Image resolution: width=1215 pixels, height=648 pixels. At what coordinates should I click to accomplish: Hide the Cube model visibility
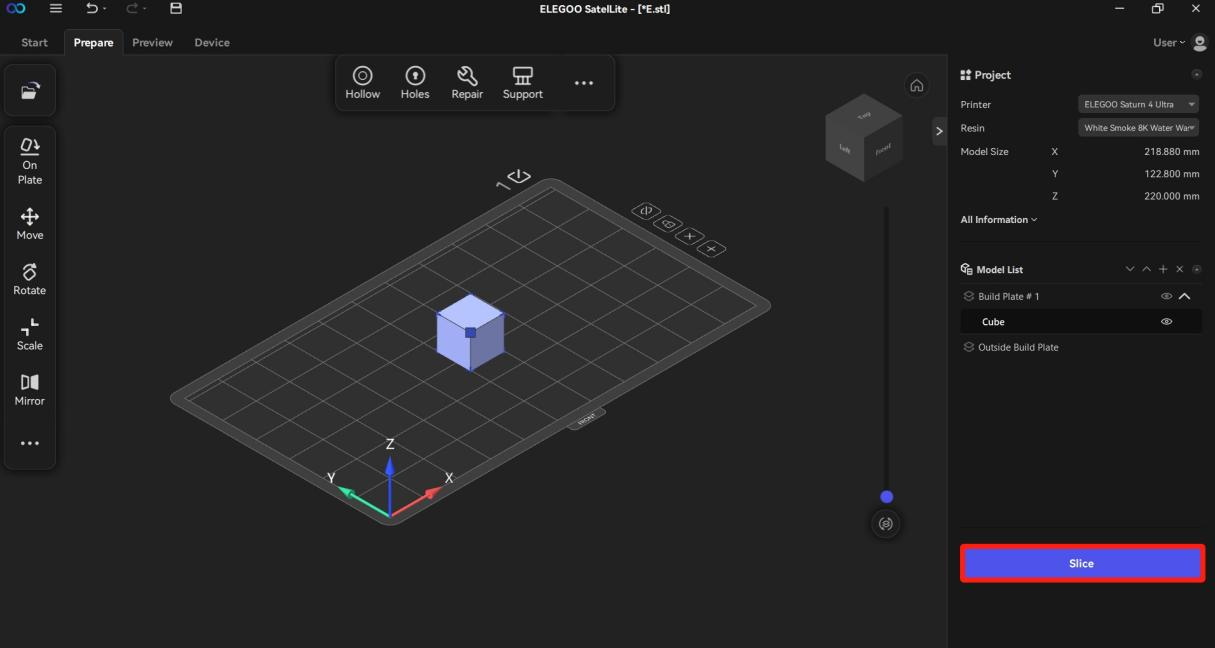[1166, 322]
